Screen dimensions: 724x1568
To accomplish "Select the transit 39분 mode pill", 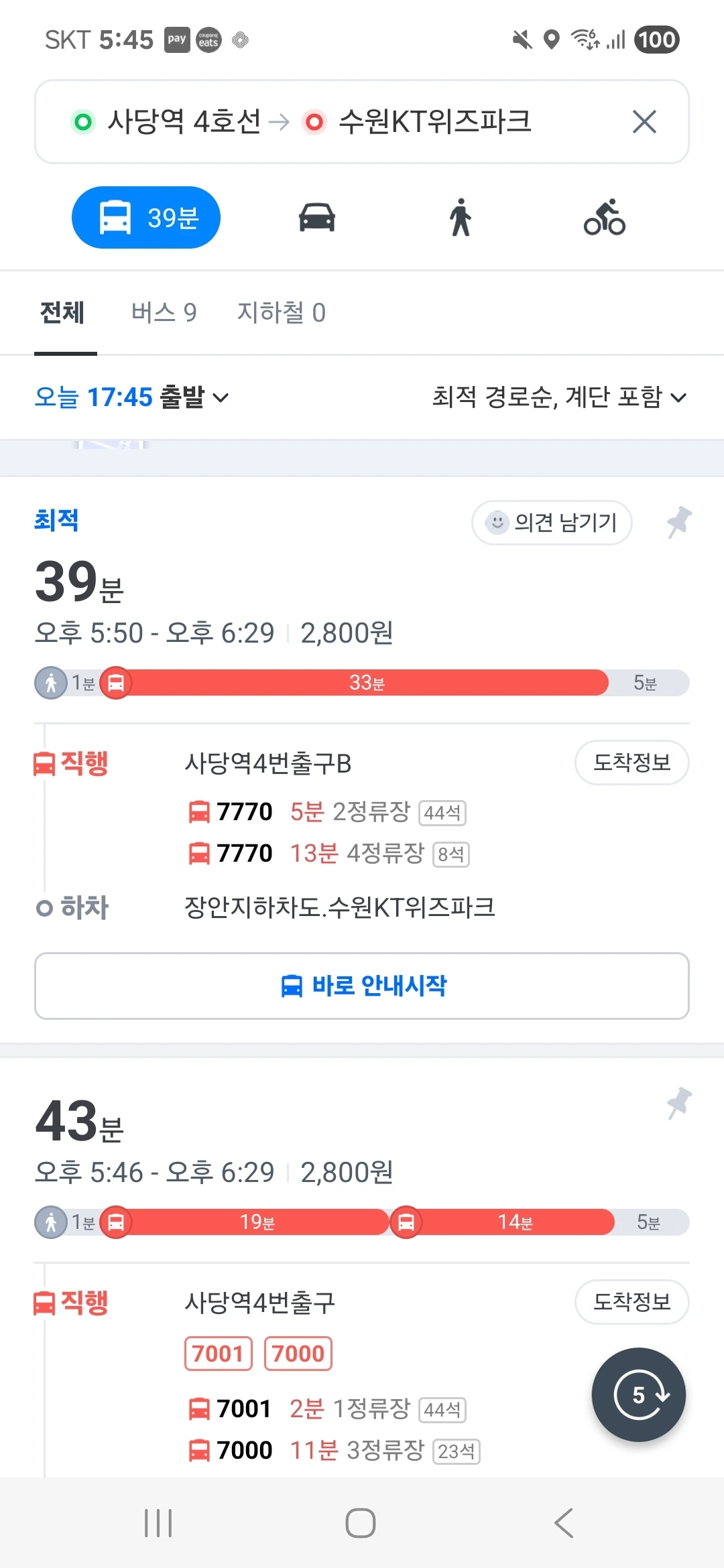I will coord(146,218).
